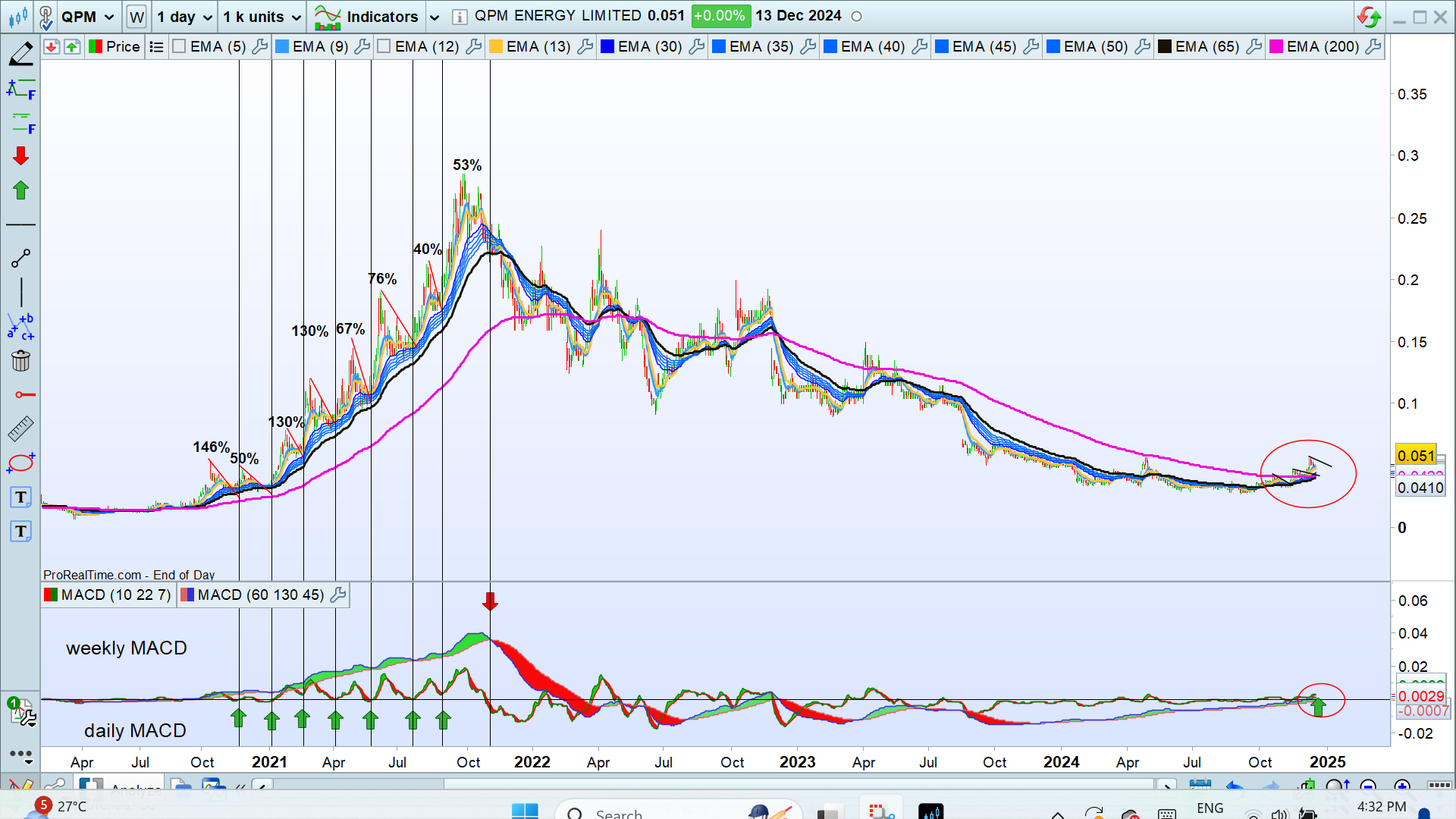Open EMA (5) settings wrench
The height and width of the screenshot is (819, 1456).
[259, 47]
